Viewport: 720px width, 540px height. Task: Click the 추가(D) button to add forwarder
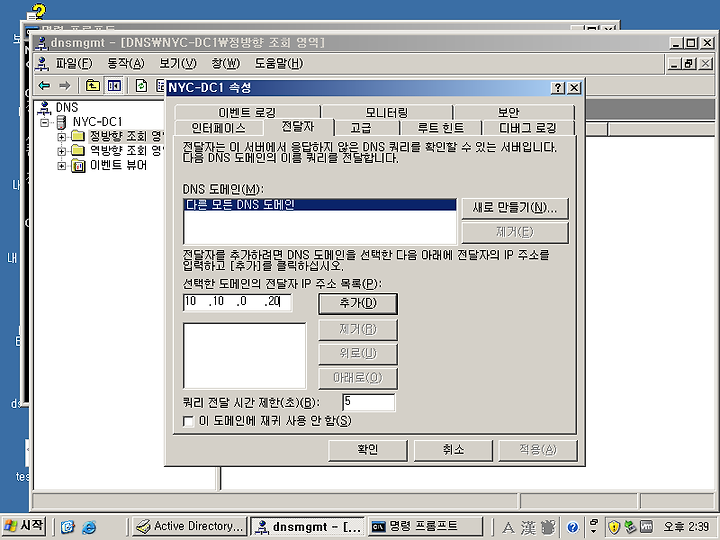pyautogui.click(x=358, y=304)
